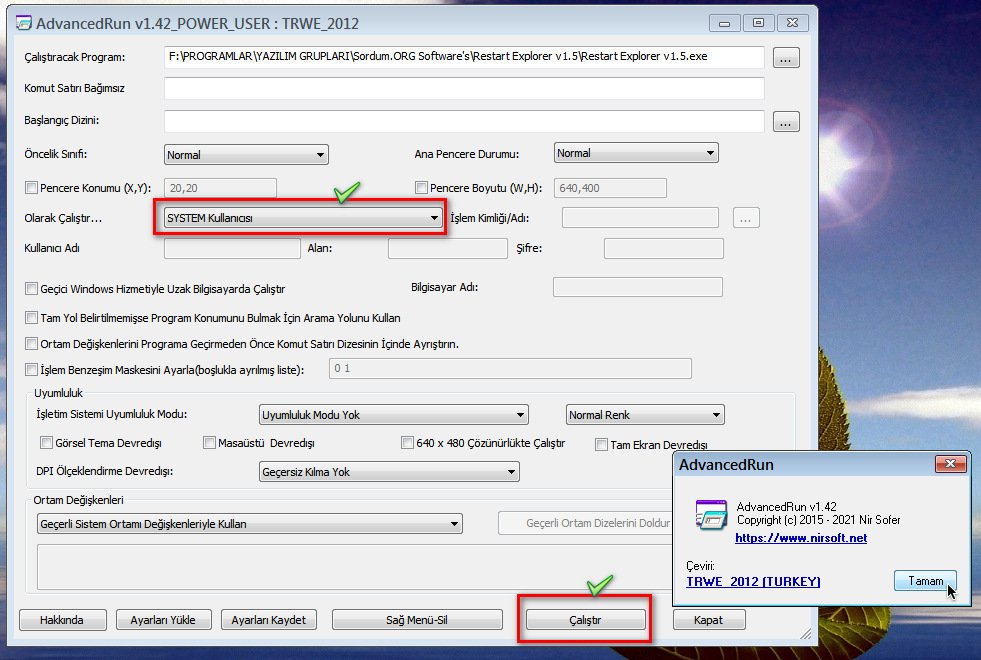Click the Kullanıcı Adı input field
This screenshot has height=660, width=981.
pyautogui.click(x=232, y=248)
